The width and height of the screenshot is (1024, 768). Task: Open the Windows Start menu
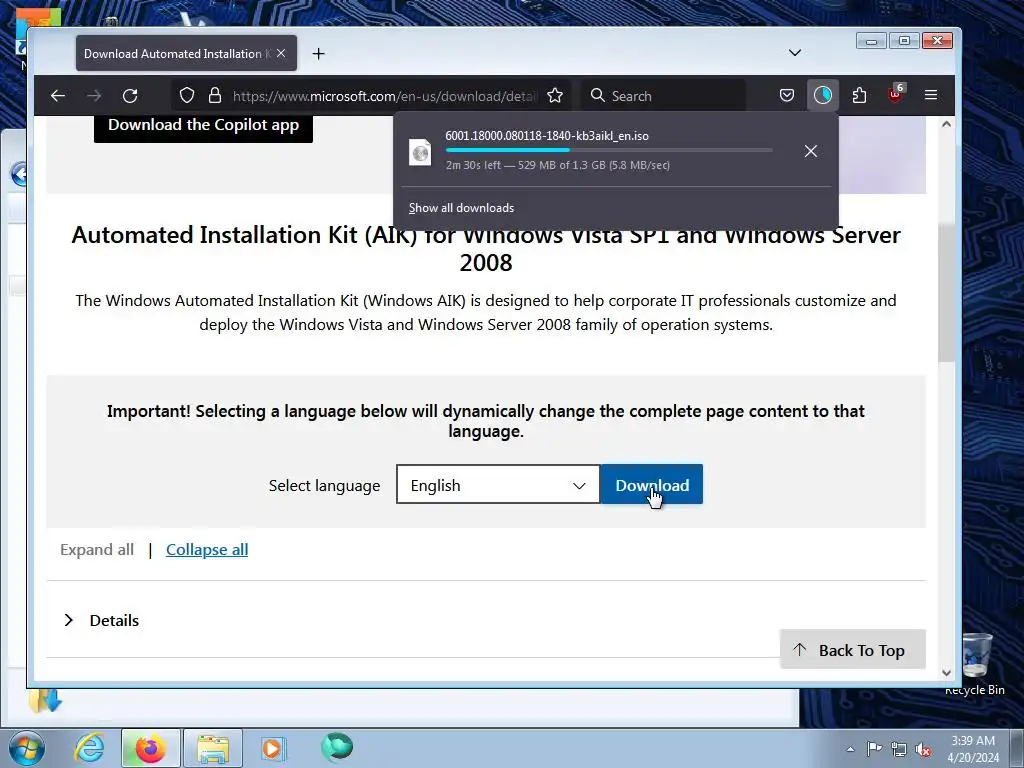[x=27, y=748]
